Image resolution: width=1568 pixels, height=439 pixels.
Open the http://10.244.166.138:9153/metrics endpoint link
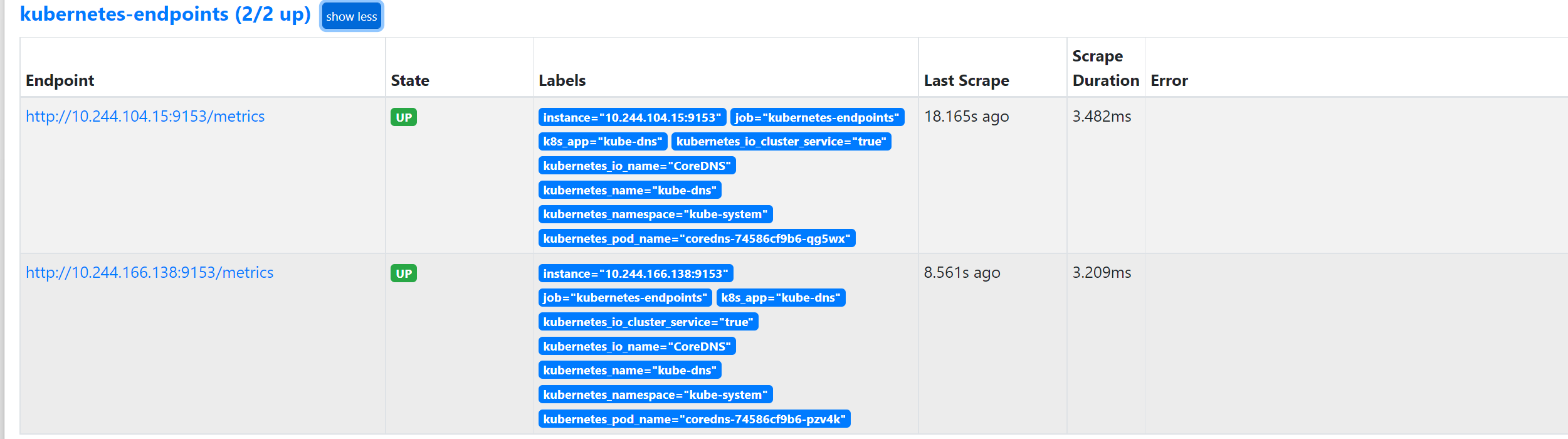149,272
